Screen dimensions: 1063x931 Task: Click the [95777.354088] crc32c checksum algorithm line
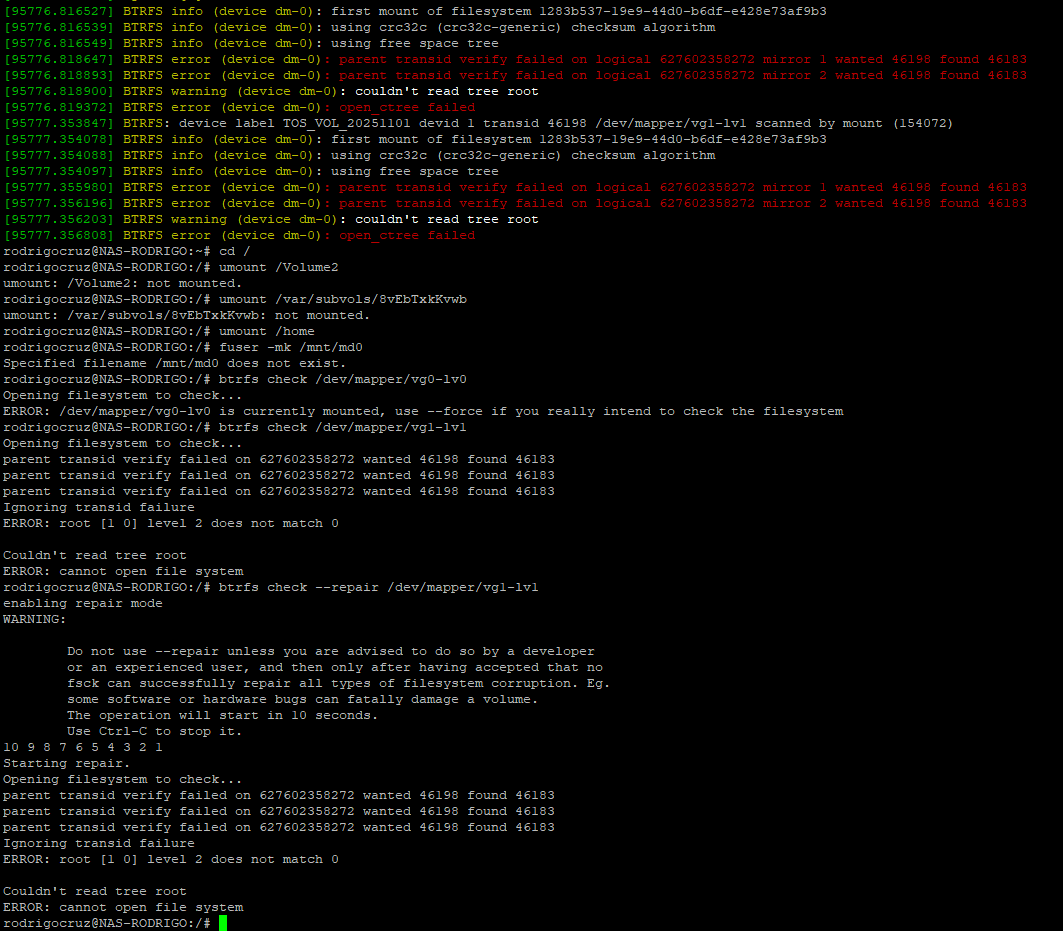359,155
